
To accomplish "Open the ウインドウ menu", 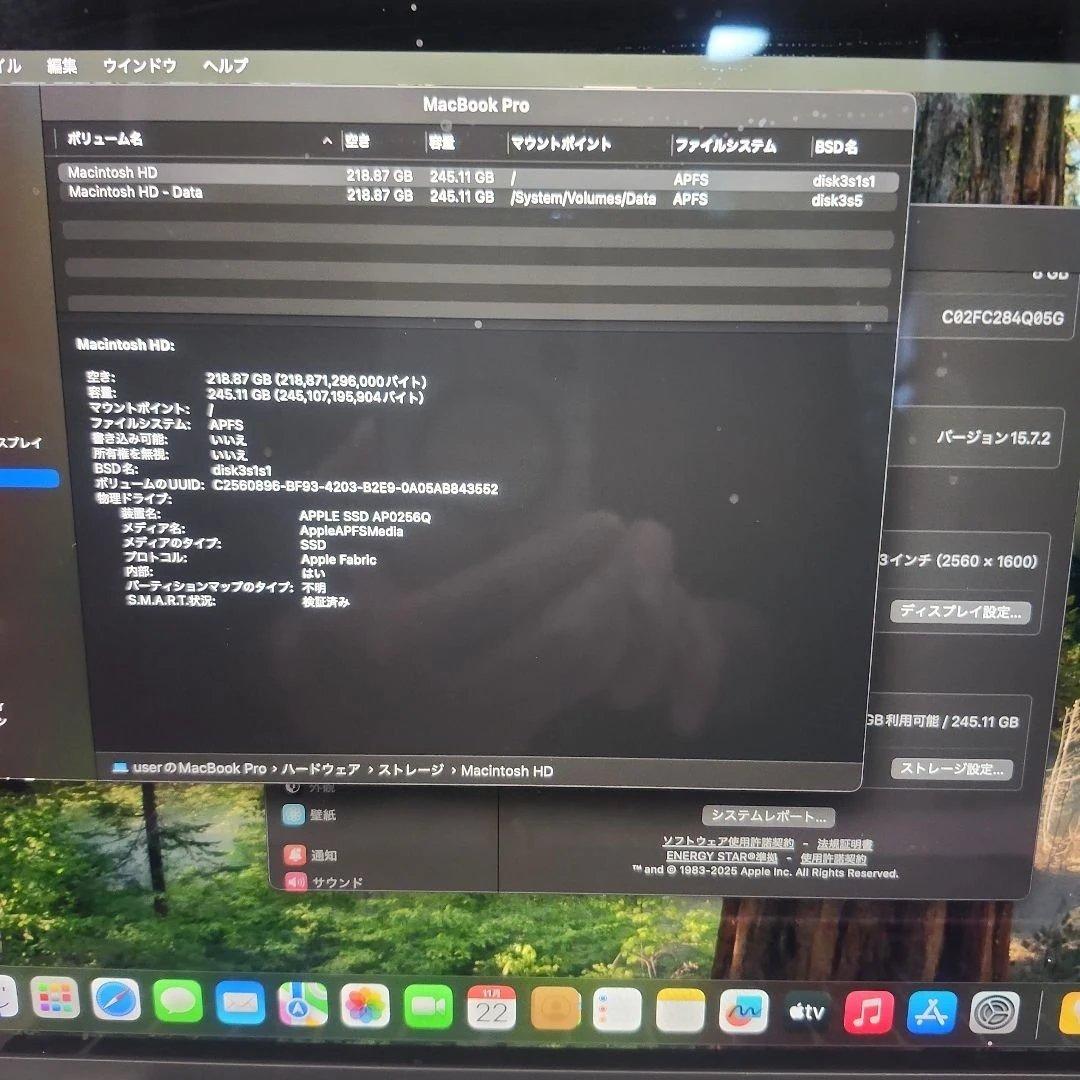I will pos(138,67).
